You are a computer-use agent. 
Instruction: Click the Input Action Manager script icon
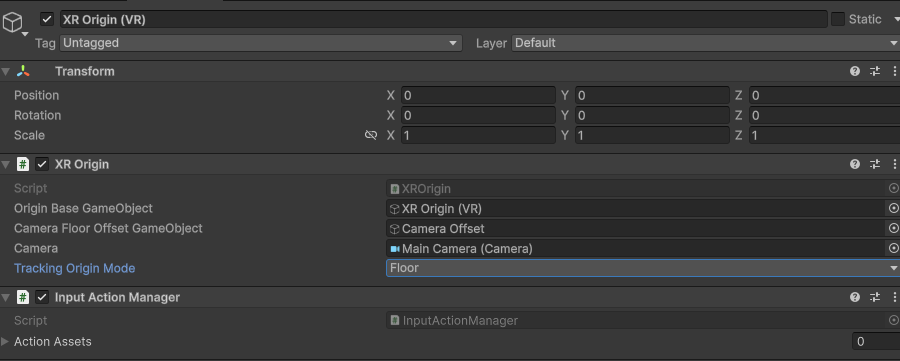(23, 297)
